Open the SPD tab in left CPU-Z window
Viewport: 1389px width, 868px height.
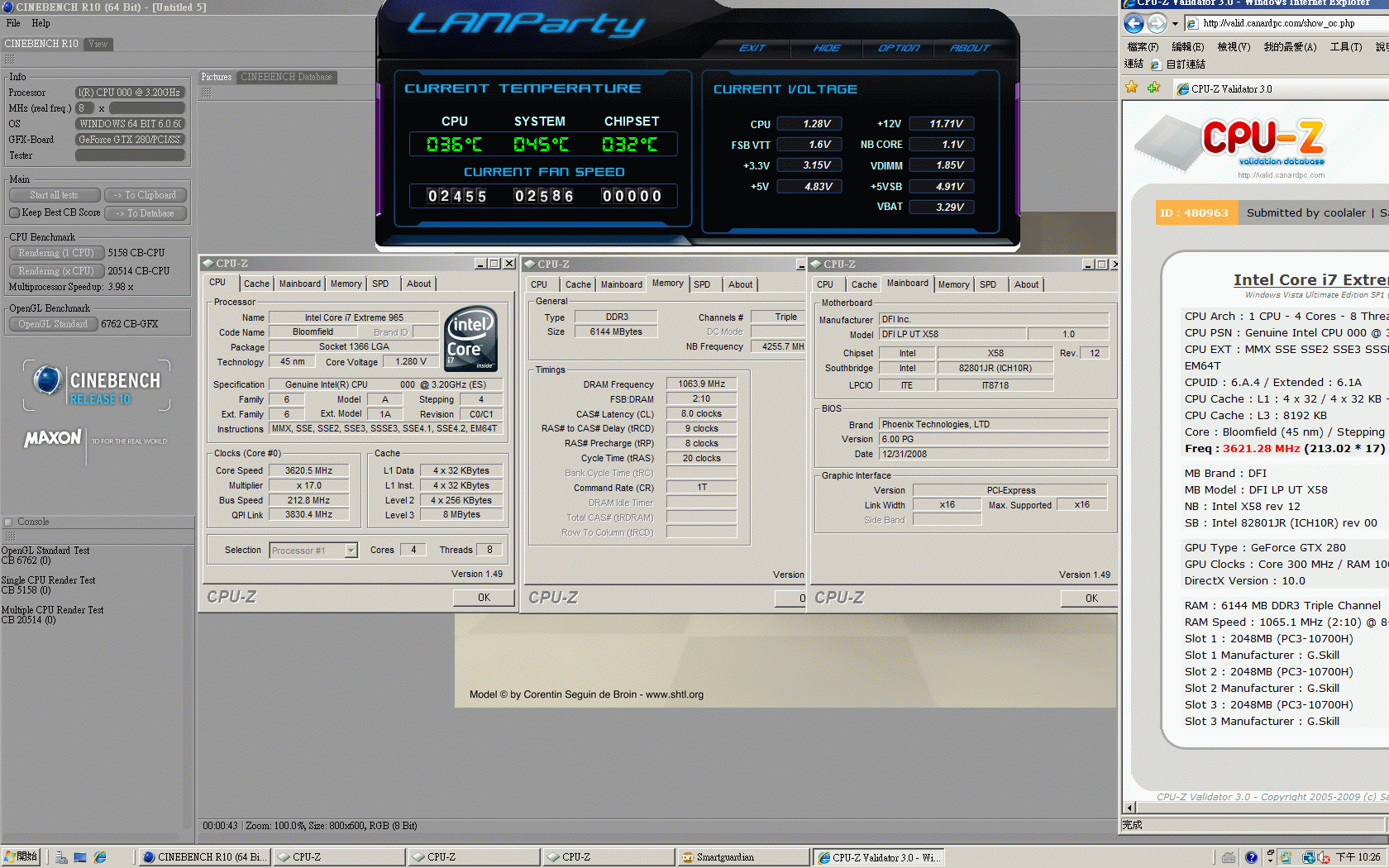click(380, 284)
